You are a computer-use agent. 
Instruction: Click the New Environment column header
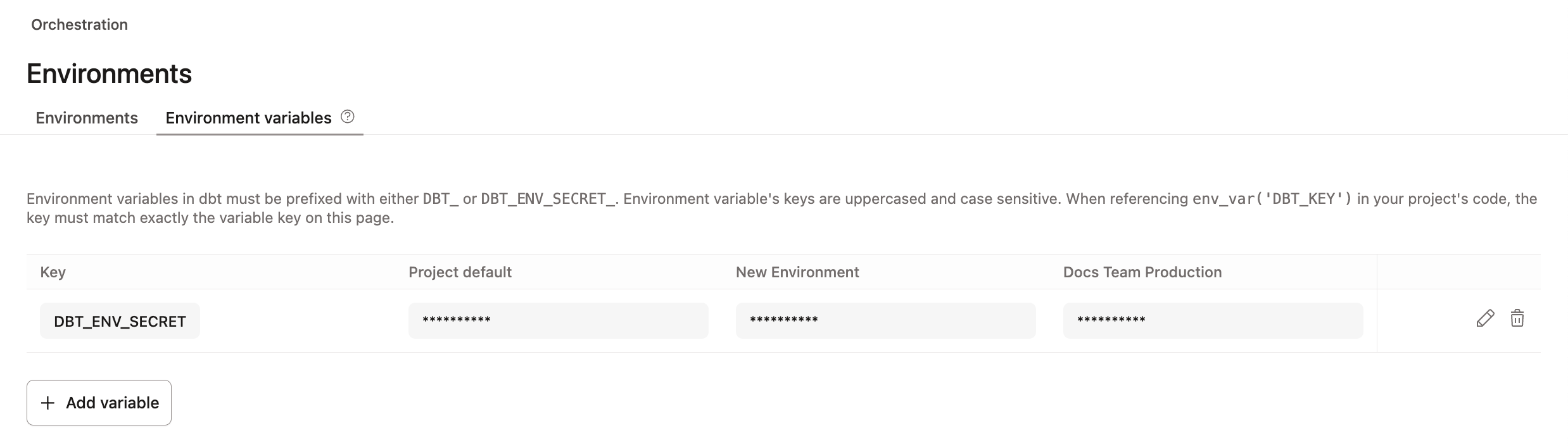click(797, 272)
